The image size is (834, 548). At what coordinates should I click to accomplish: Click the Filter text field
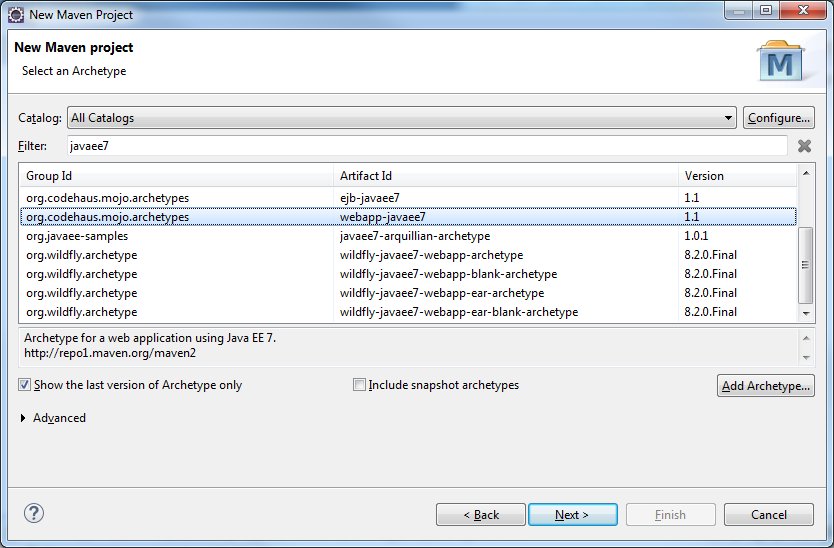[426, 146]
